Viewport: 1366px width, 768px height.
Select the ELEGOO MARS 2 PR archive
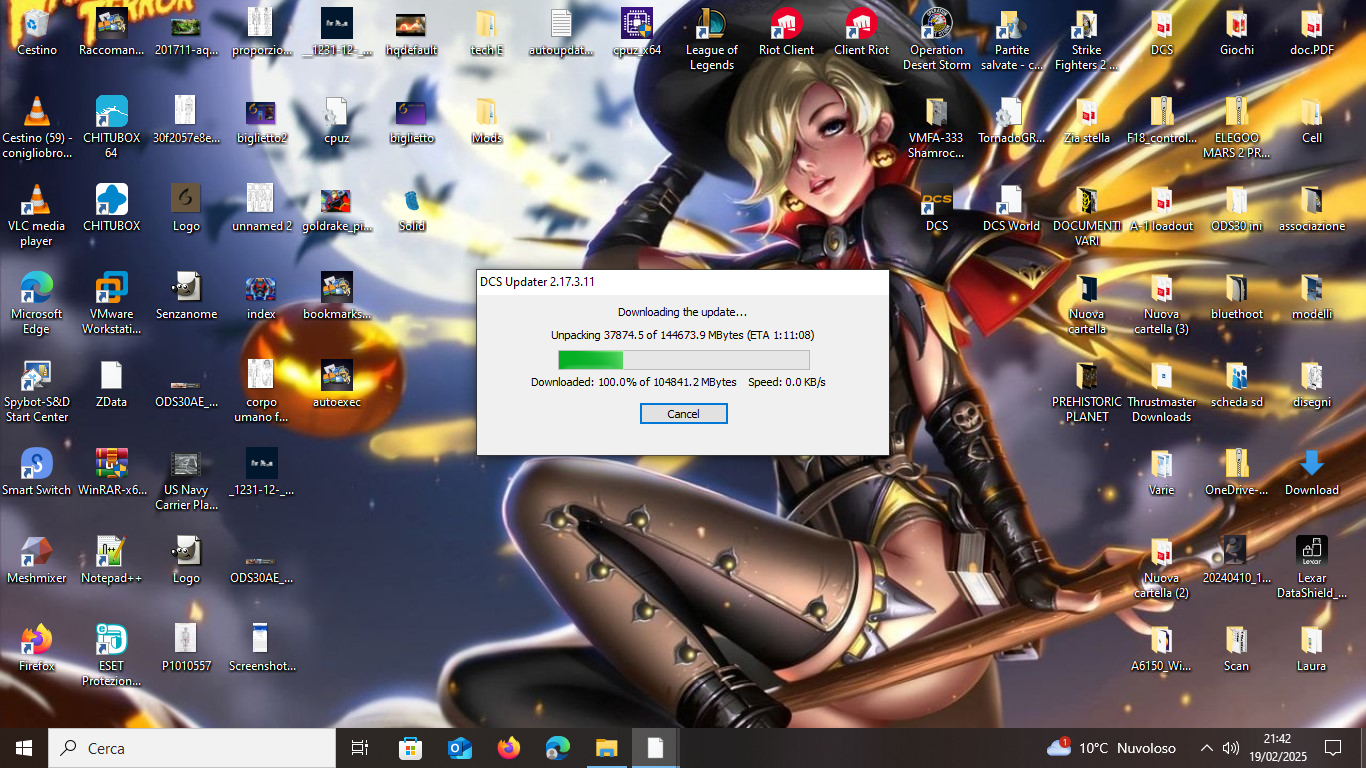tap(1236, 127)
